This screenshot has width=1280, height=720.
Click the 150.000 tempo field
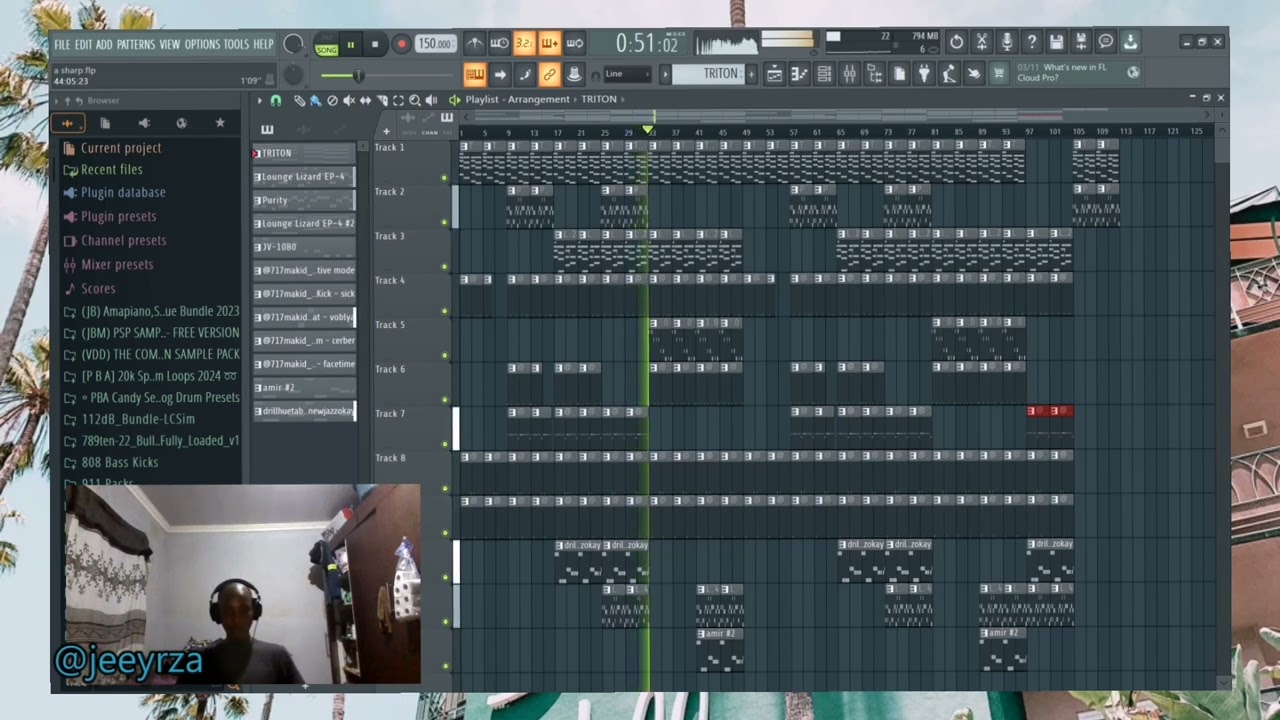[435, 44]
